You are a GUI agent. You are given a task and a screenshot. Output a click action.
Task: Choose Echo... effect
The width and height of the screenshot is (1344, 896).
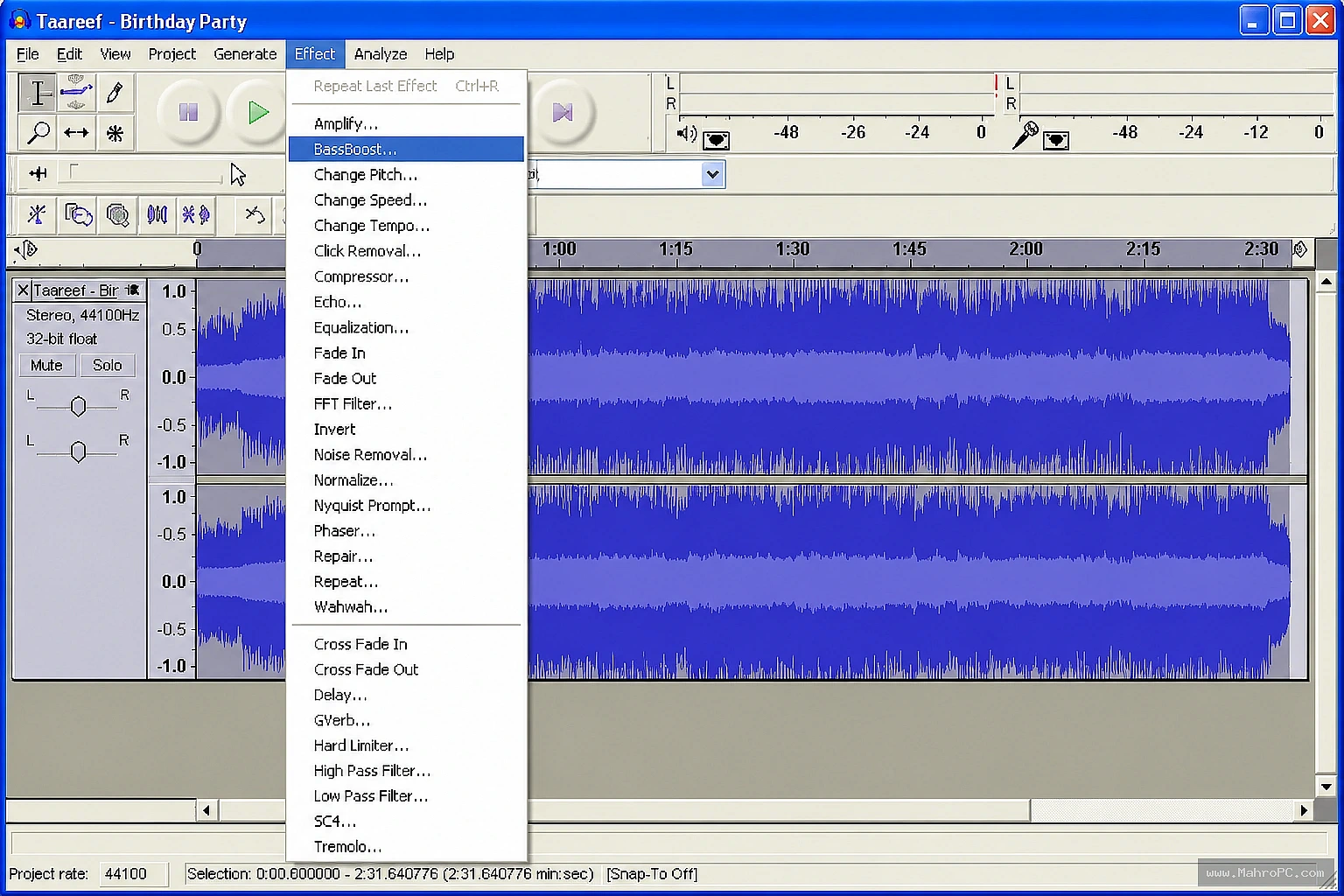pos(406,301)
